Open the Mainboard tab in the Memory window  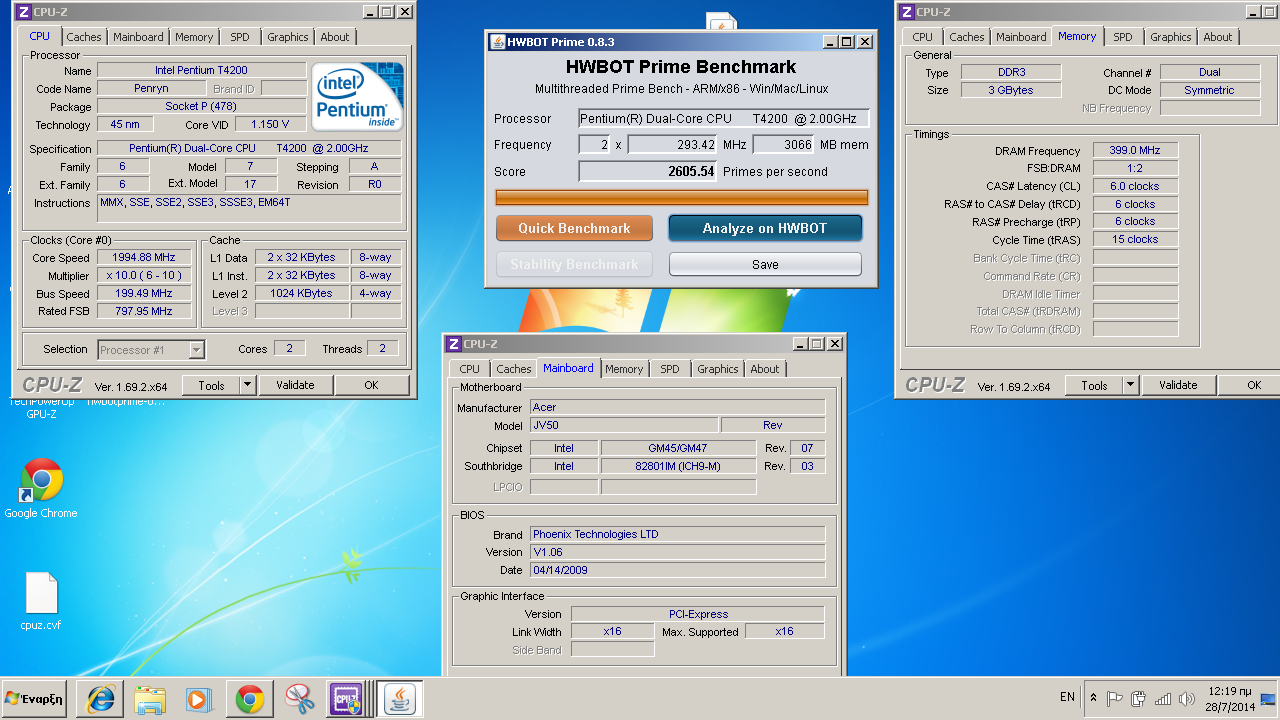[1021, 37]
